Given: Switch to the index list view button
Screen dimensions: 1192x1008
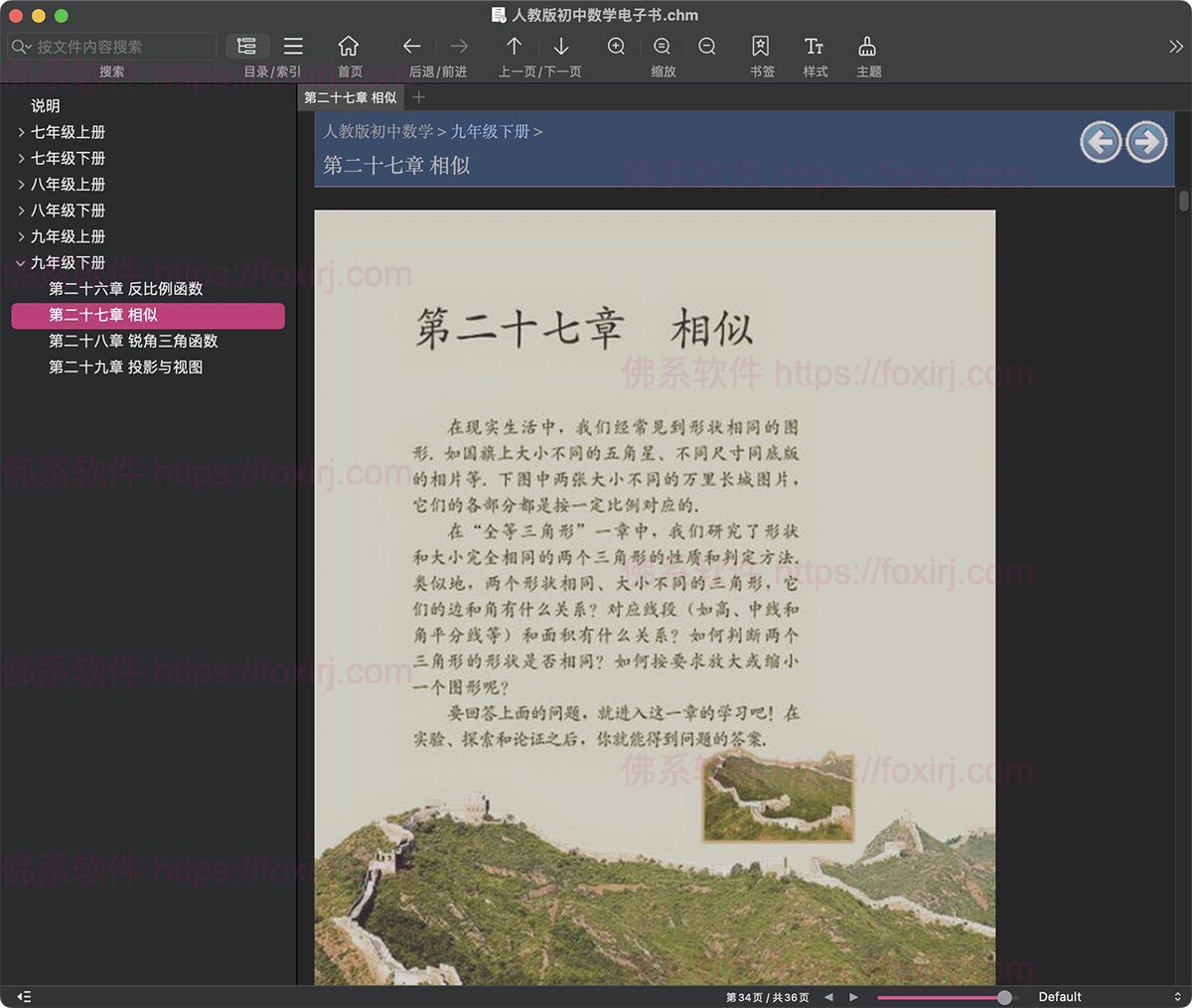Looking at the screenshot, I should pos(293,47).
